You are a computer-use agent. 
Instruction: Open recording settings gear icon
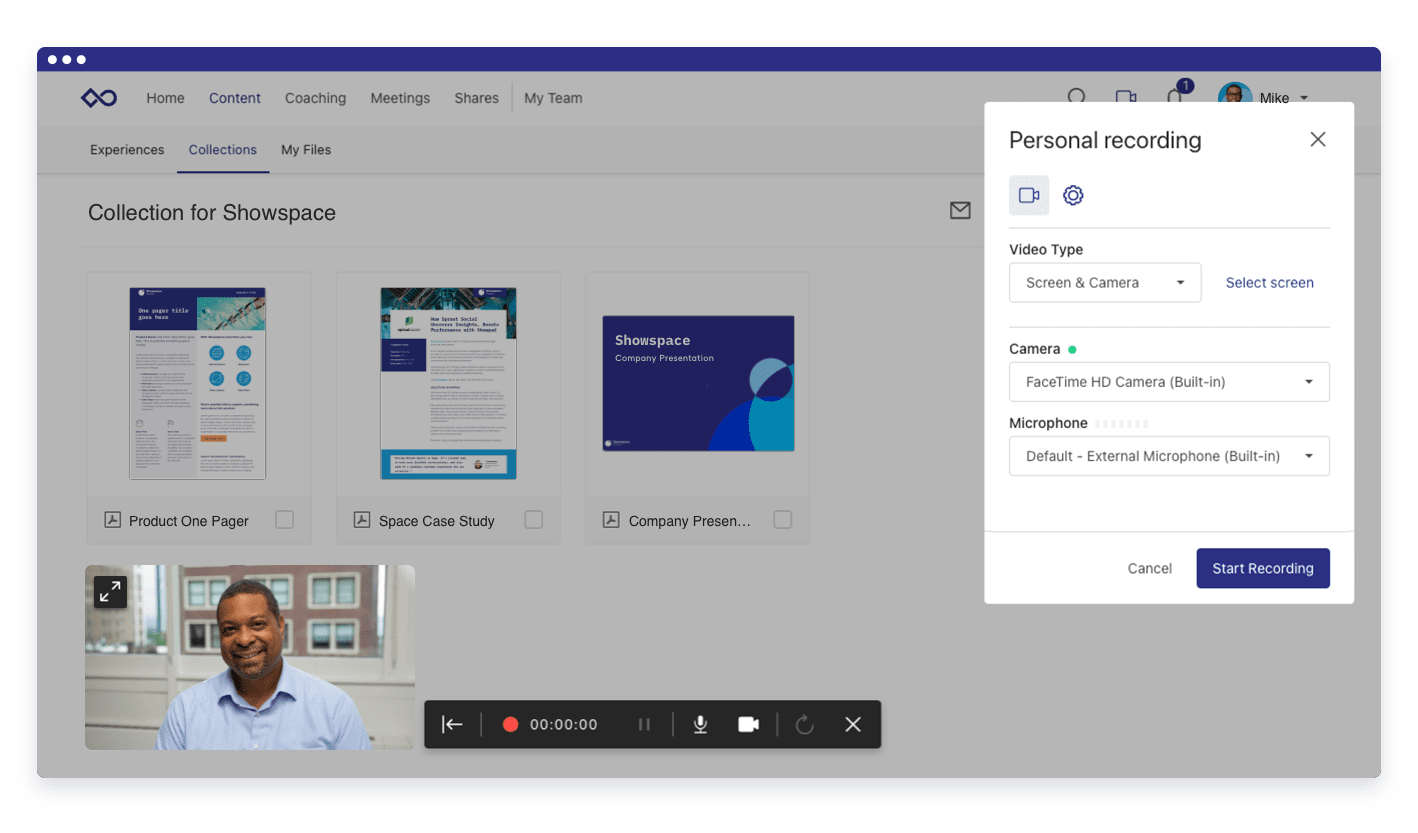tap(1073, 196)
